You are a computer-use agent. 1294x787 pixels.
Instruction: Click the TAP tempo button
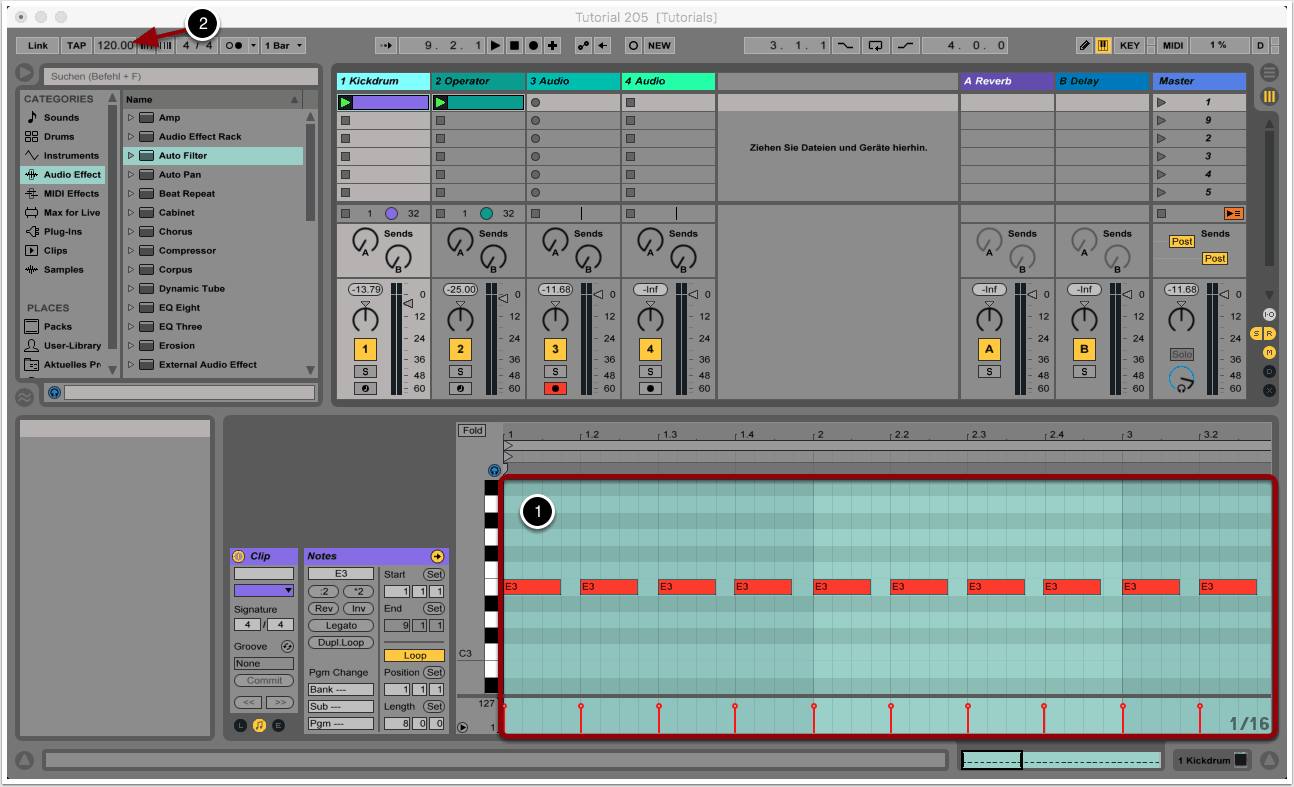[x=77, y=45]
